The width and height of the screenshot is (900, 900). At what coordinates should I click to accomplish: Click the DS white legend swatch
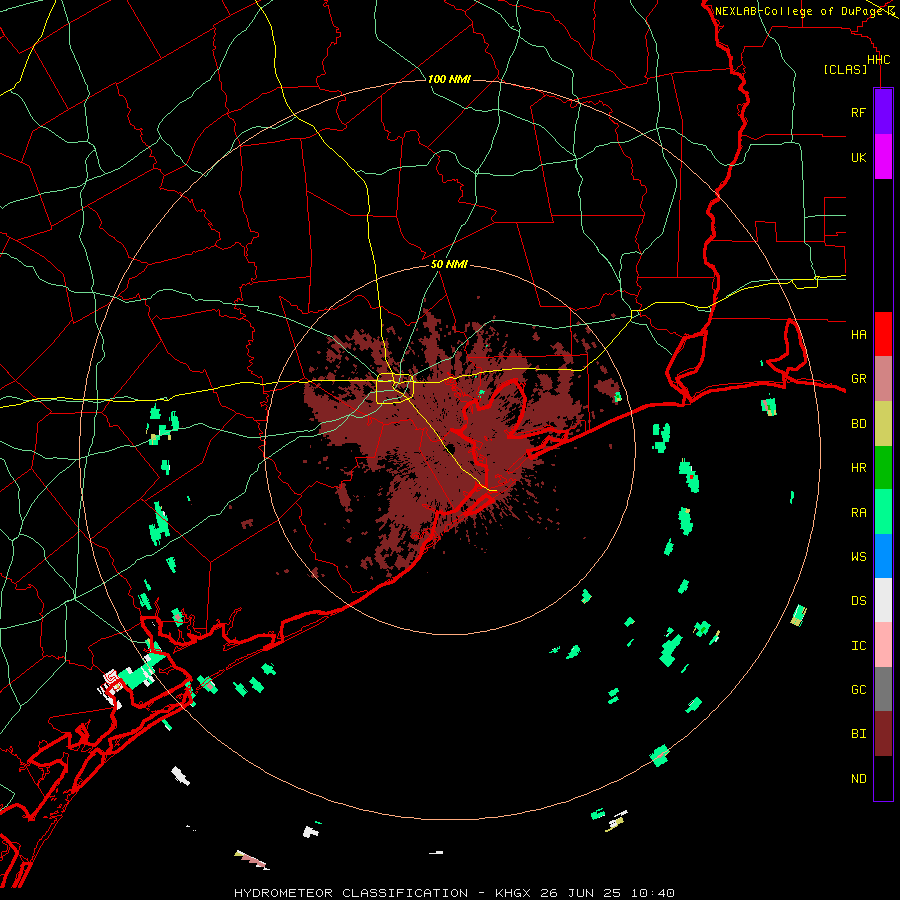click(883, 600)
